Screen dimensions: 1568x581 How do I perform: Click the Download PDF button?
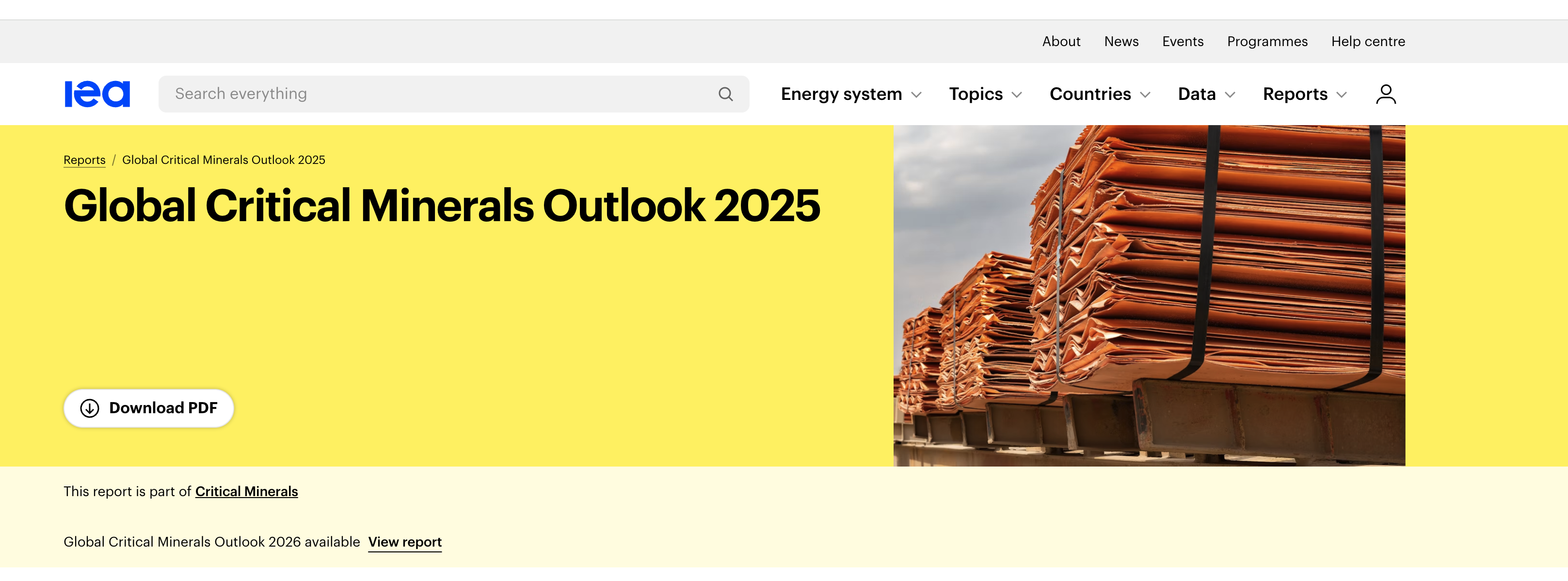149,408
